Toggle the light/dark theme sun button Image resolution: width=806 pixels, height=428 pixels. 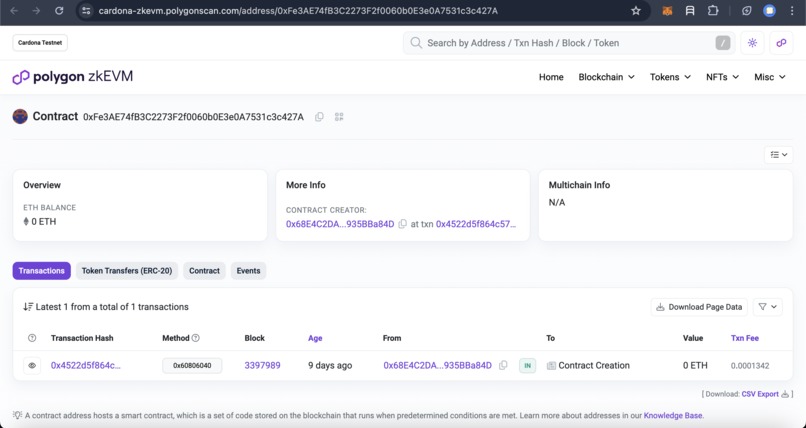(x=752, y=43)
